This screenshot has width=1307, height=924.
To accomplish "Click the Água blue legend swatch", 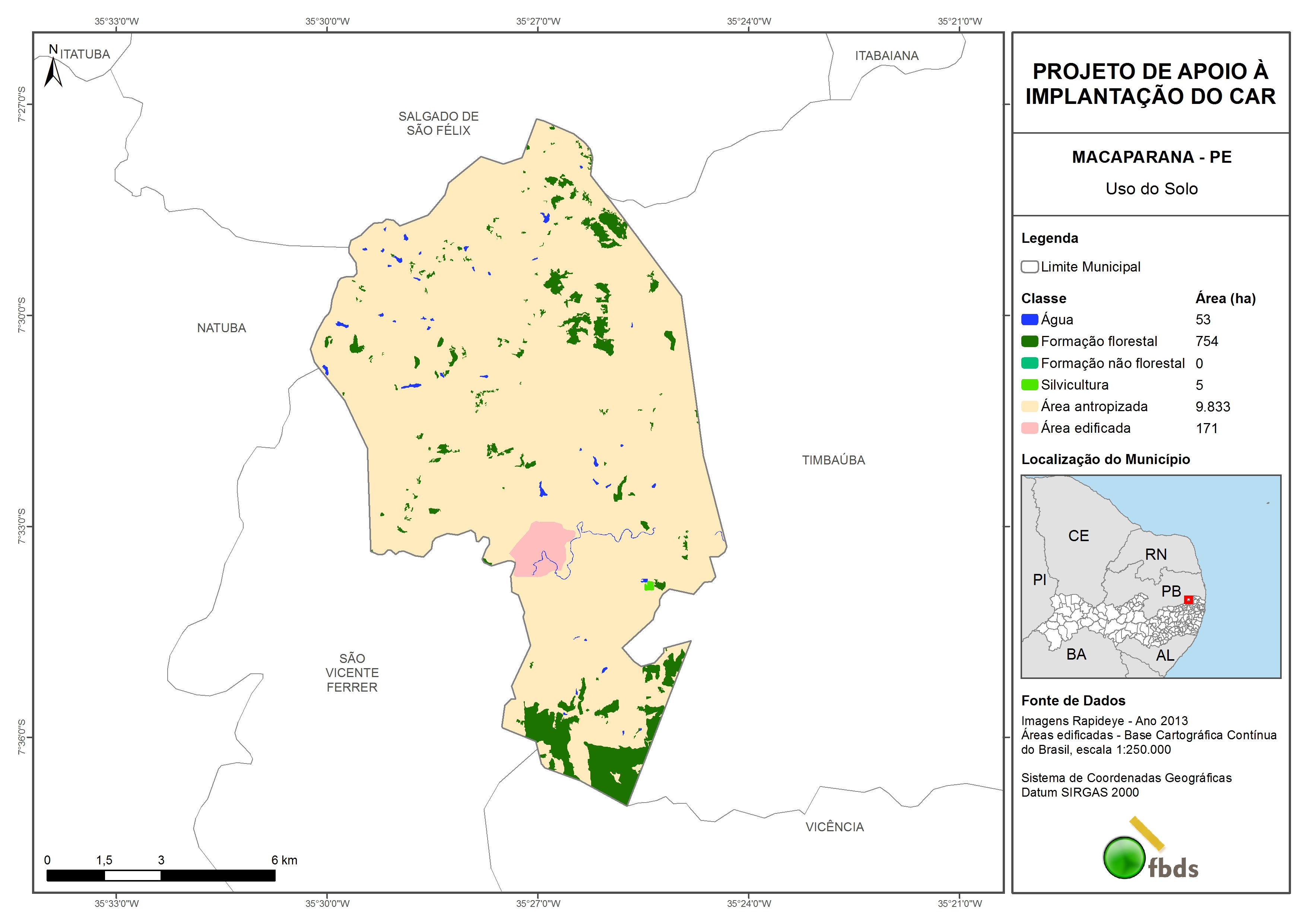I will point(1029,320).
